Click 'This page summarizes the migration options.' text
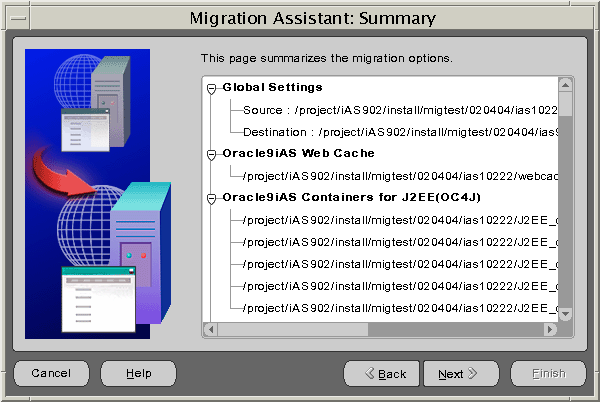 (x=327, y=58)
